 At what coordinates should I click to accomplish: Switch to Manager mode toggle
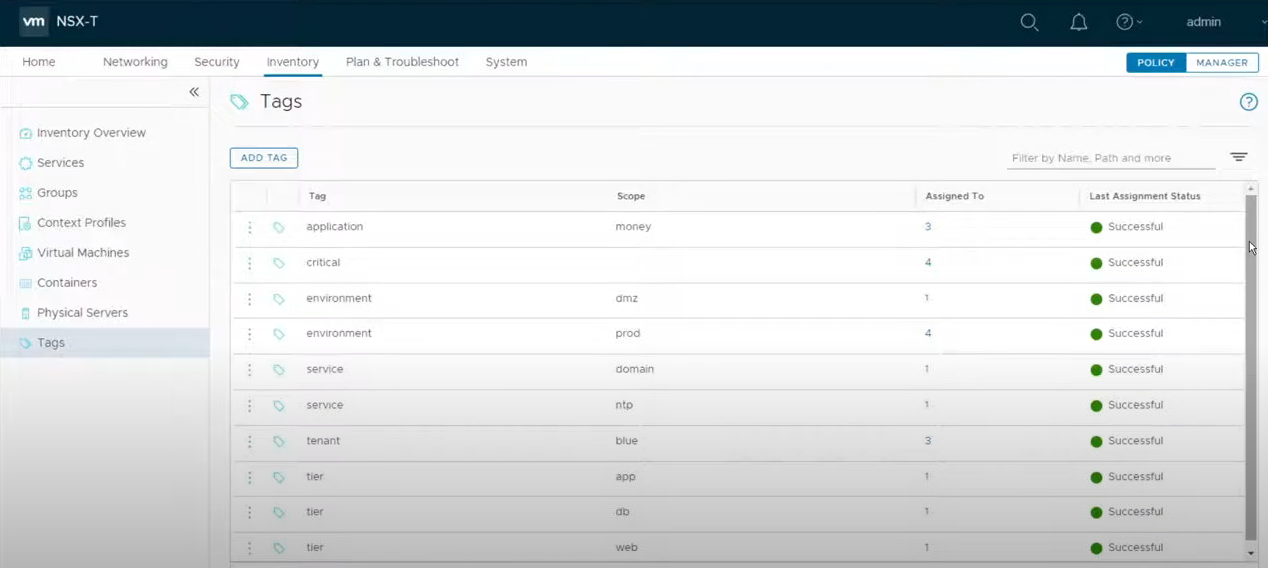1221,62
